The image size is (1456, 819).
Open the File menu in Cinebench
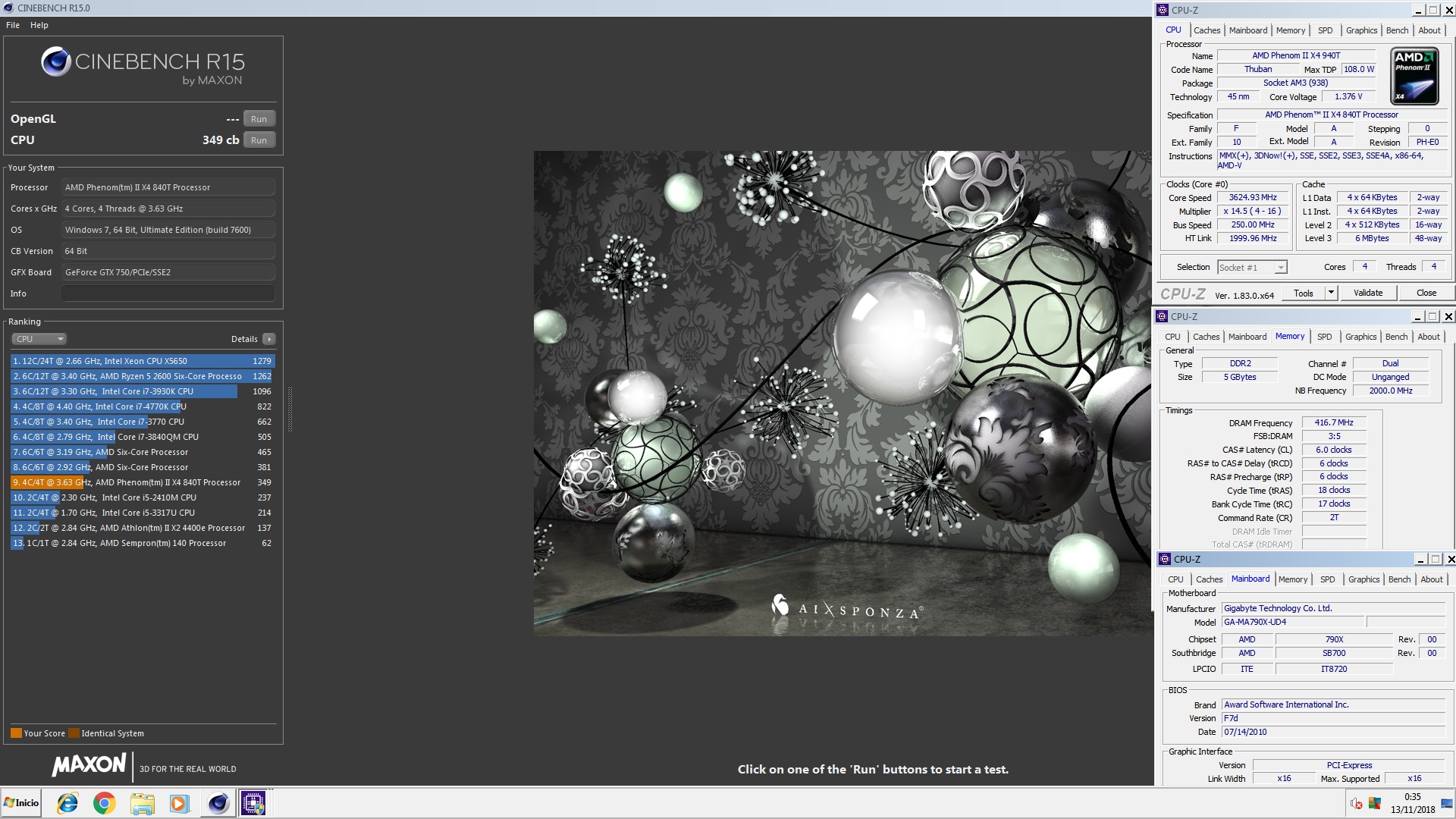click(x=13, y=25)
